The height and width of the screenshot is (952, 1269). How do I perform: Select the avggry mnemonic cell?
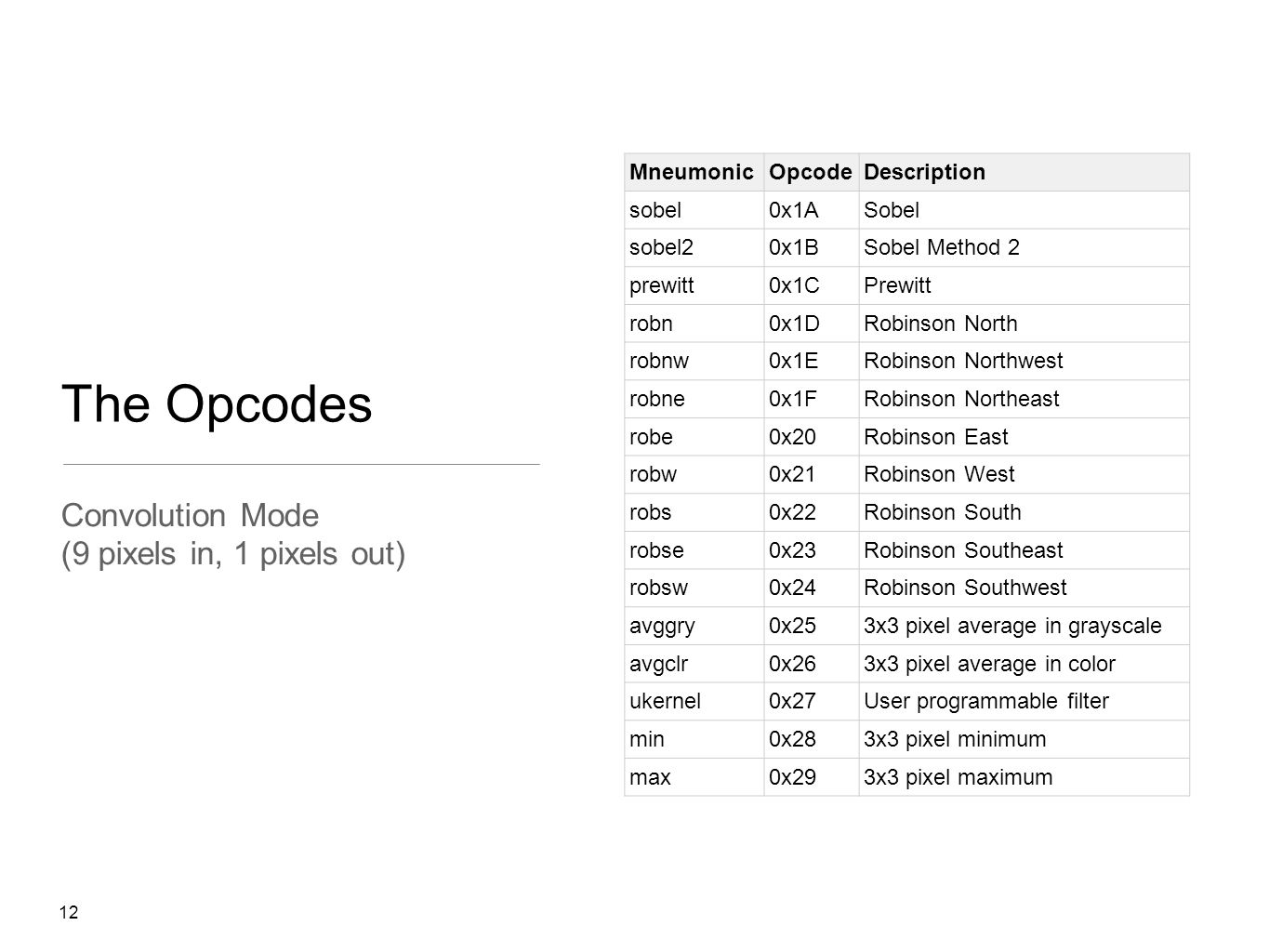694,626
